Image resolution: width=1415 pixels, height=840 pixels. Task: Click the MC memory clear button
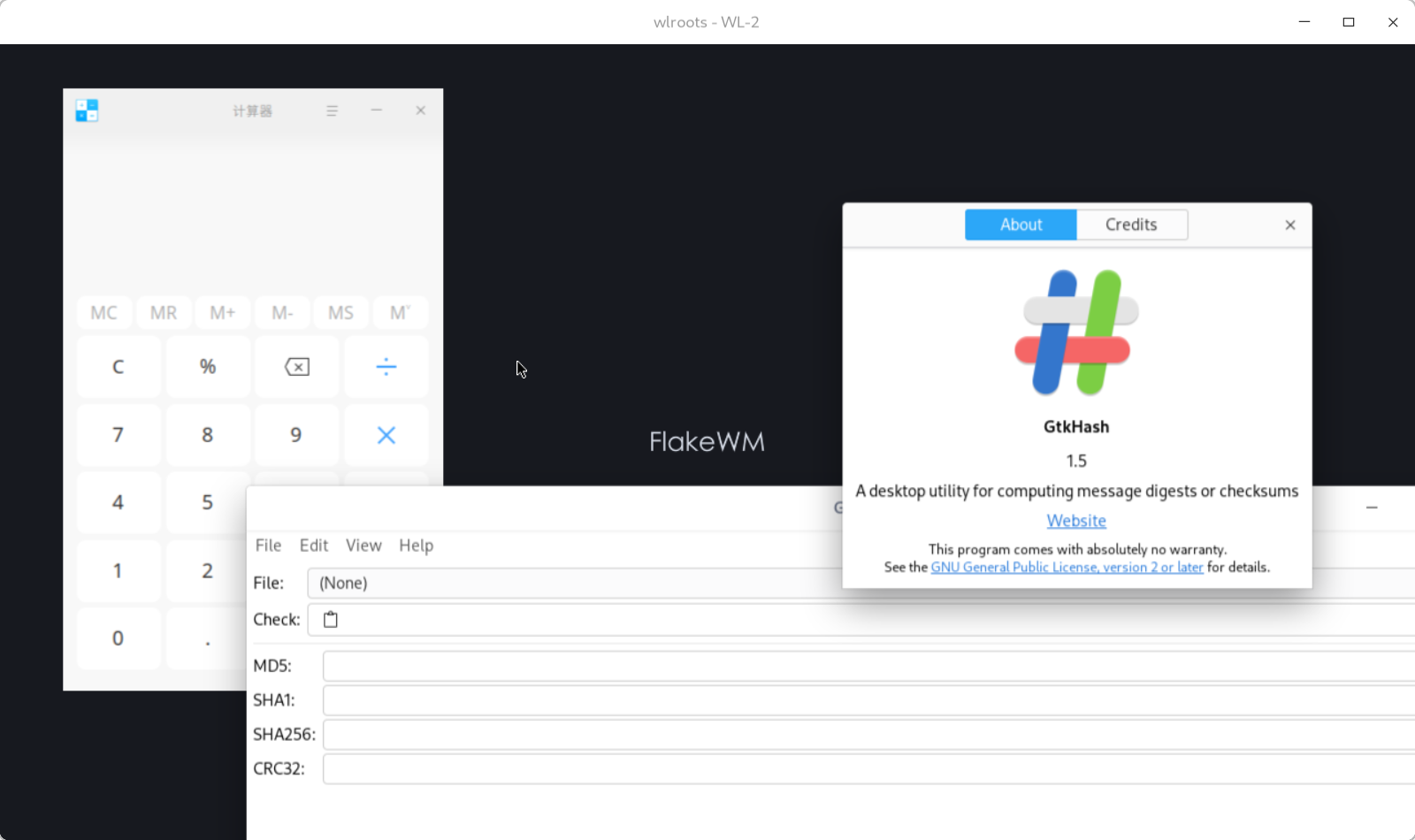103,313
